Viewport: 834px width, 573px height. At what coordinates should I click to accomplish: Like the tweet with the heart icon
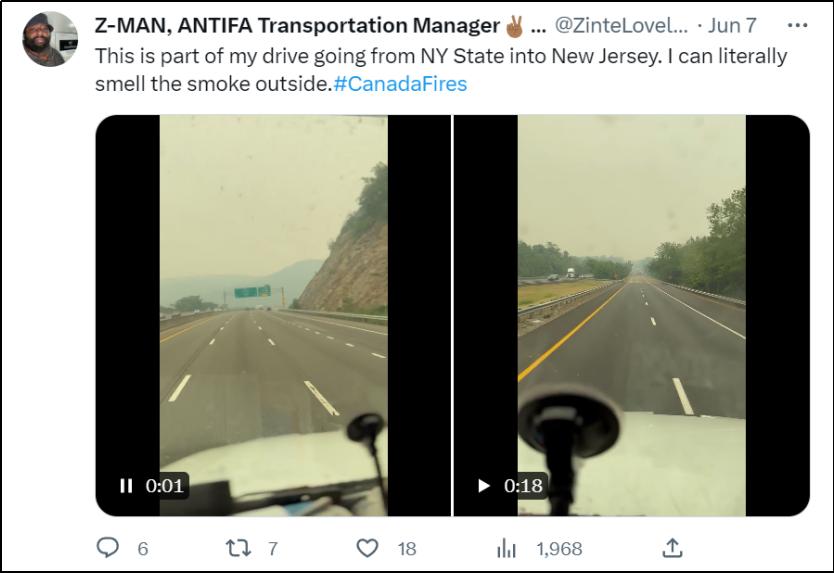[x=368, y=547]
